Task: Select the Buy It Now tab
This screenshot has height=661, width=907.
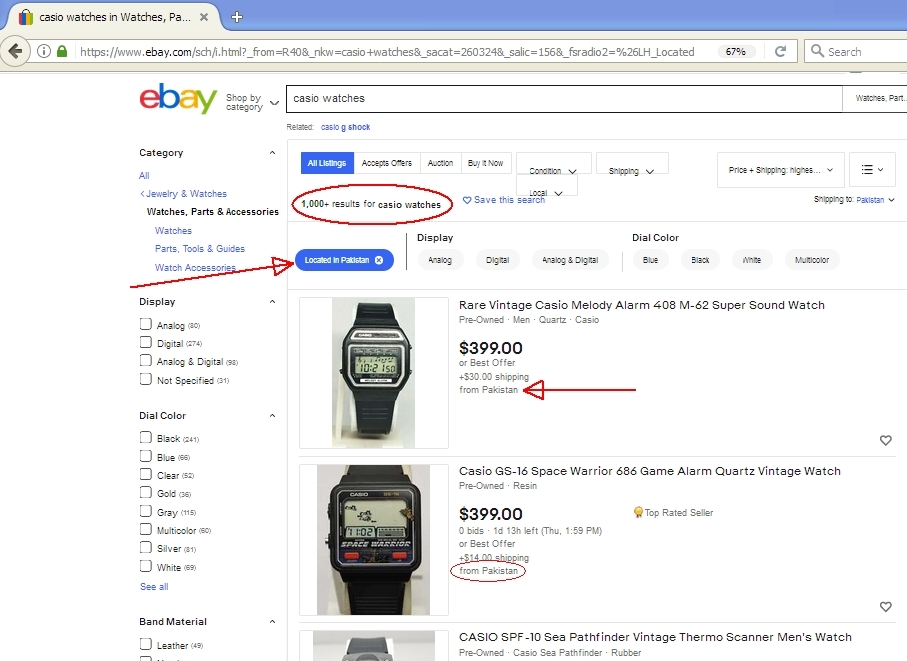Action: (x=485, y=163)
